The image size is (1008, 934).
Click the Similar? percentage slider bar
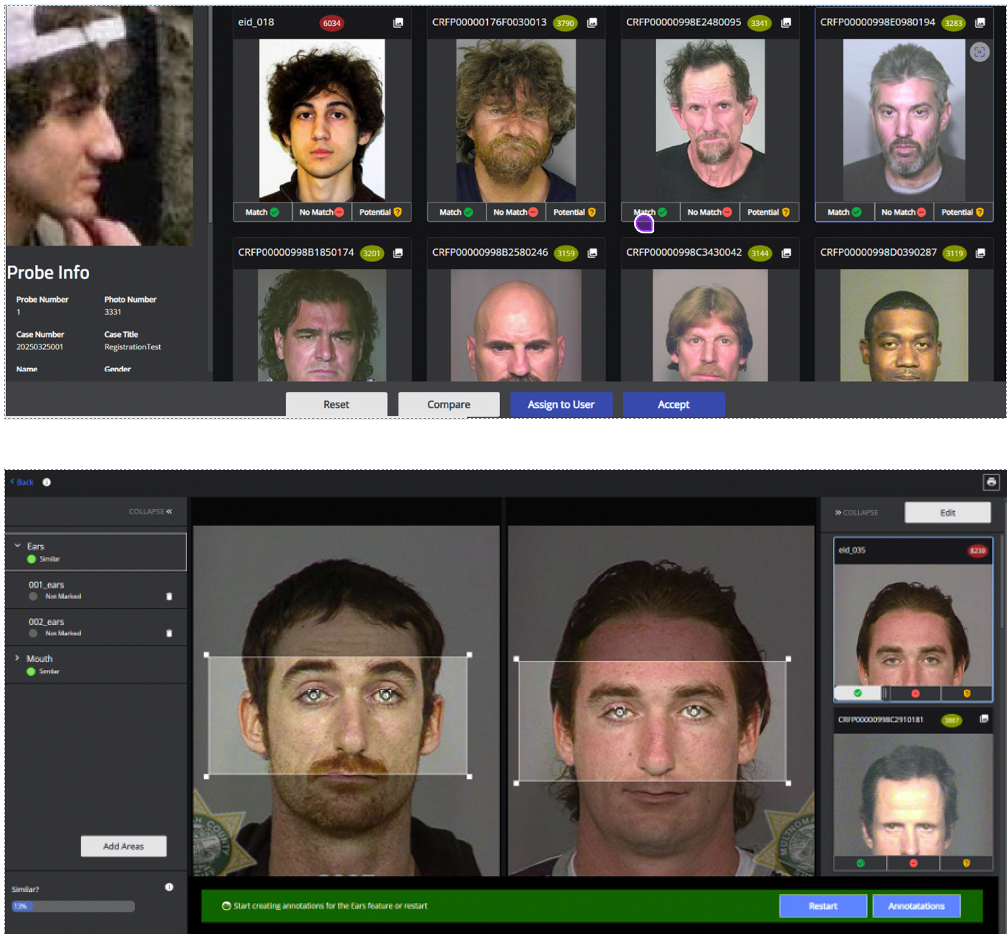coord(72,906)
